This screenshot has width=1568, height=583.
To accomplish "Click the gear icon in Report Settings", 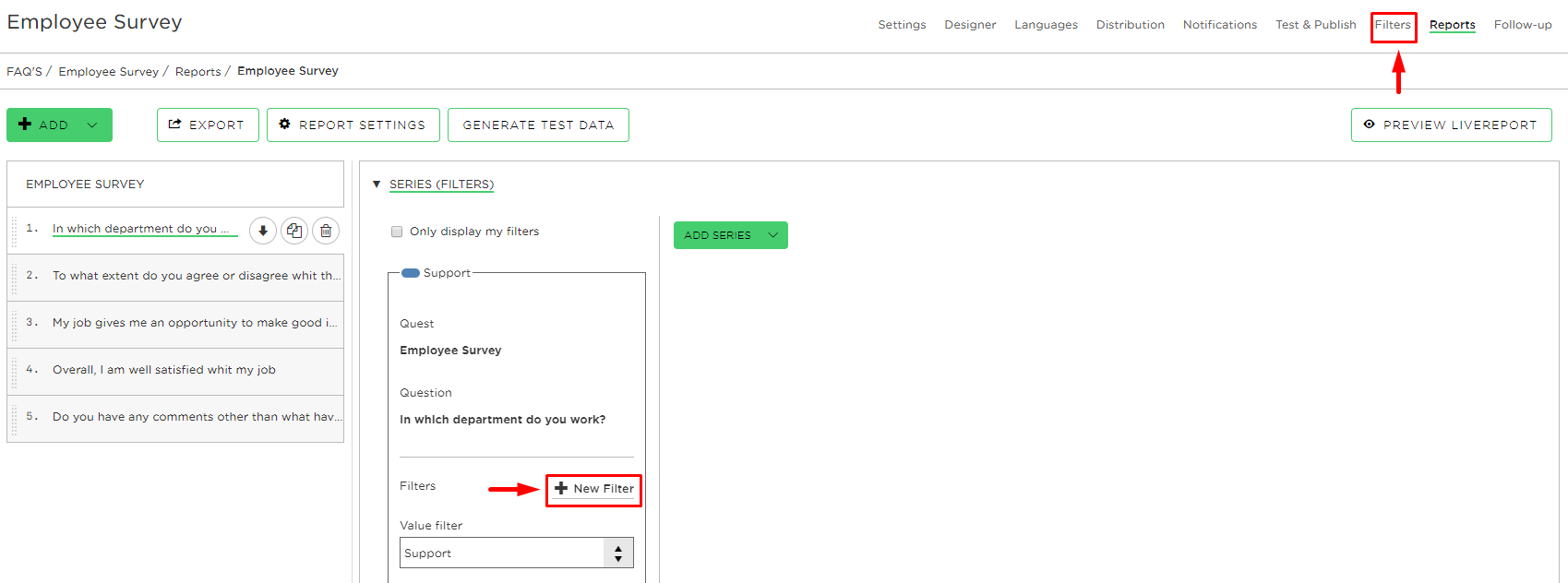I will coord(285,124).
